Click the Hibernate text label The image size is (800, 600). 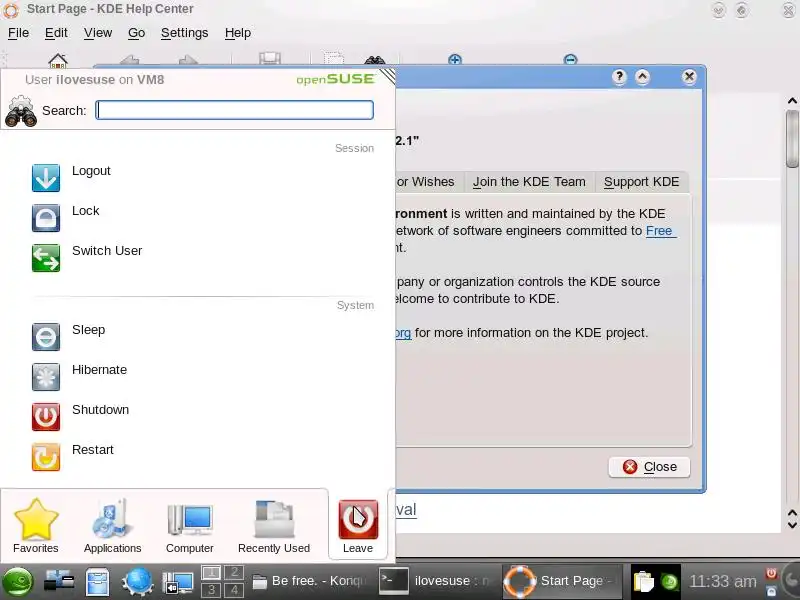pos(99,370)
